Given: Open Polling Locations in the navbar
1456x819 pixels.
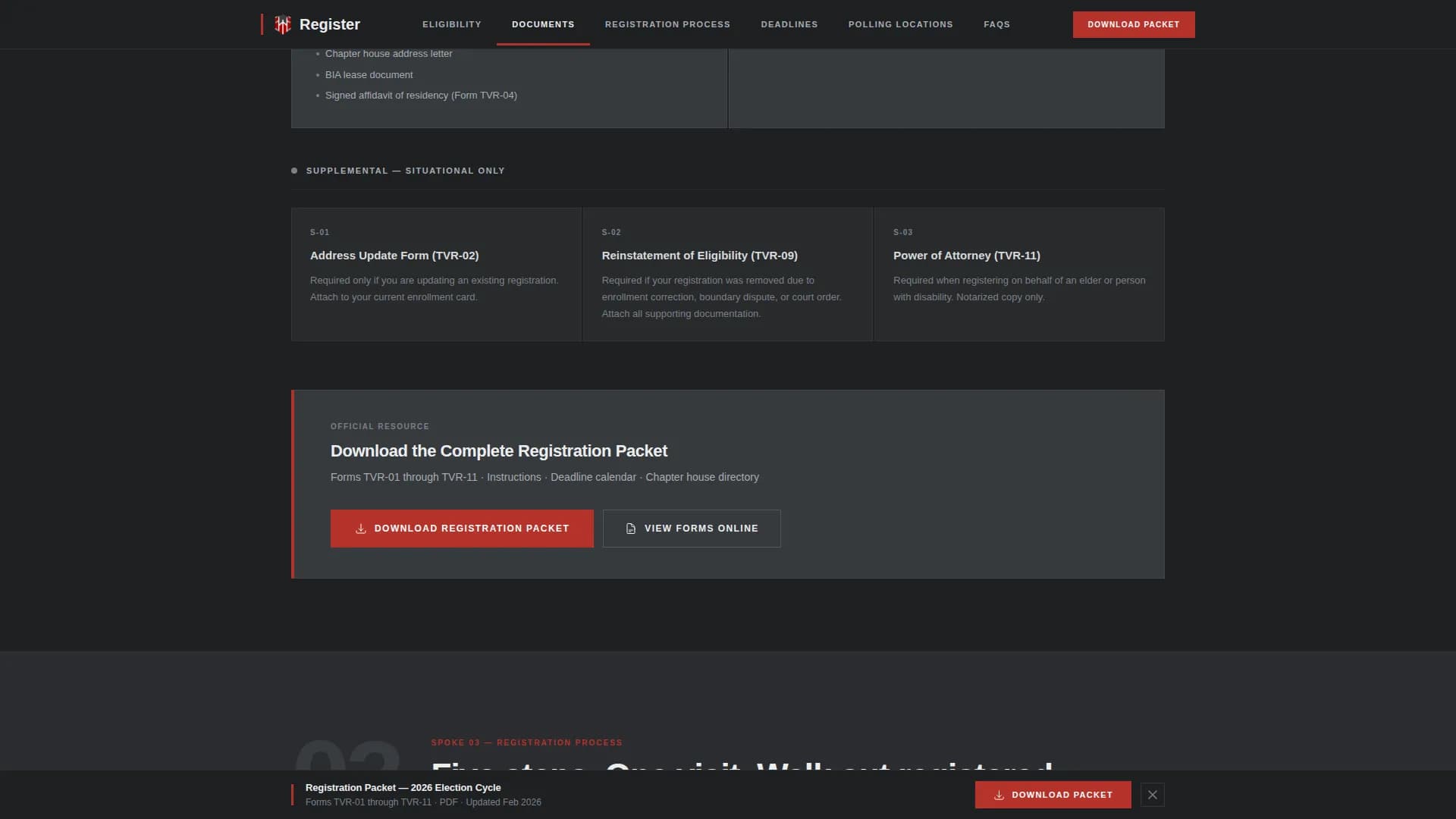Looking at the screenshot, I should point(901,24).
